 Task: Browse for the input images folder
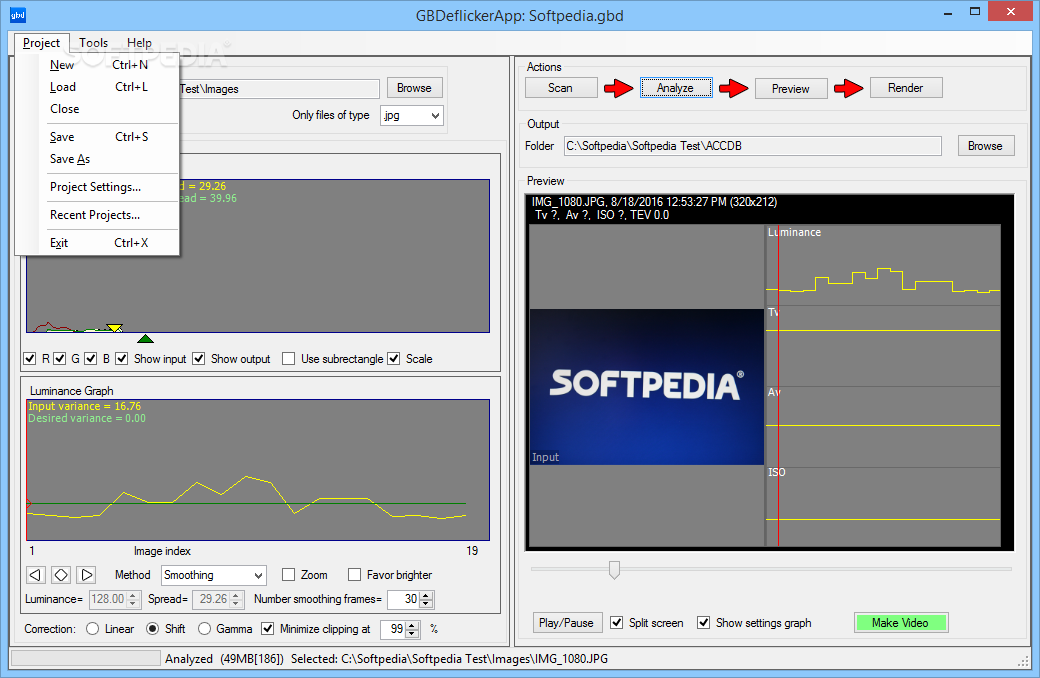pos(415,88)
